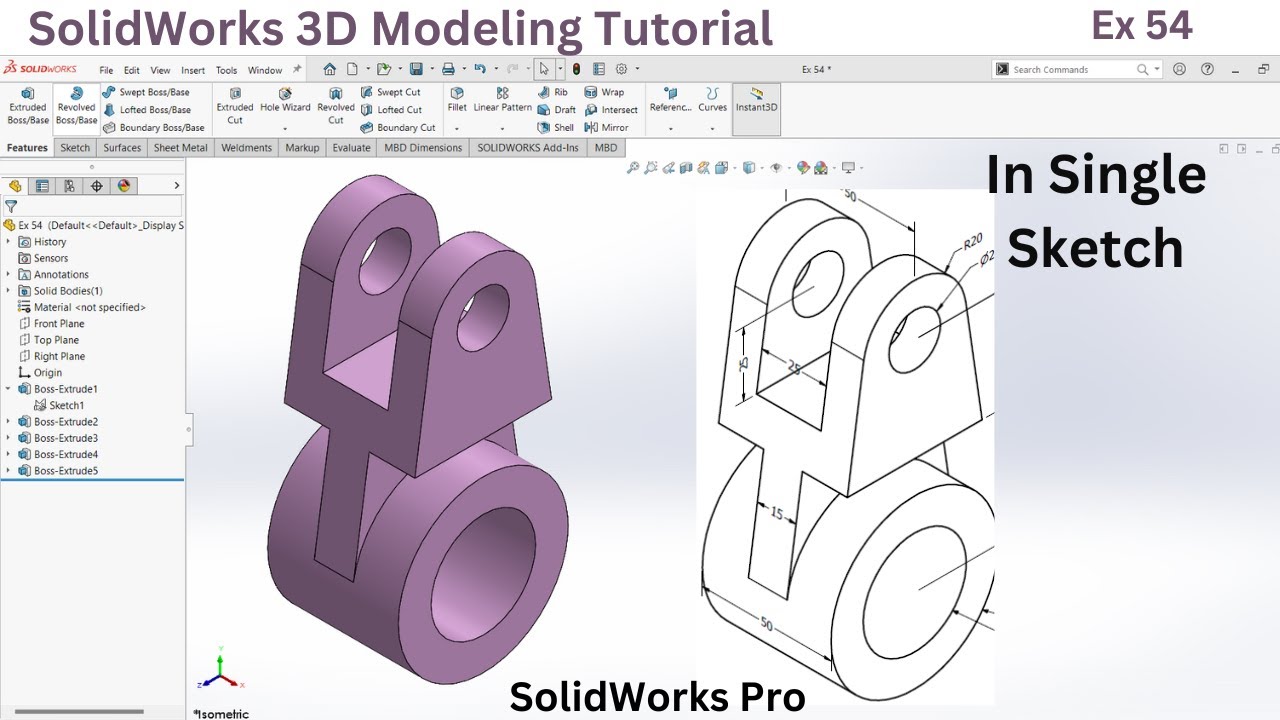Expand the Boss-Extrude5 feature
Viewport: 1280px width, 720px height.
tap(9, 471)
